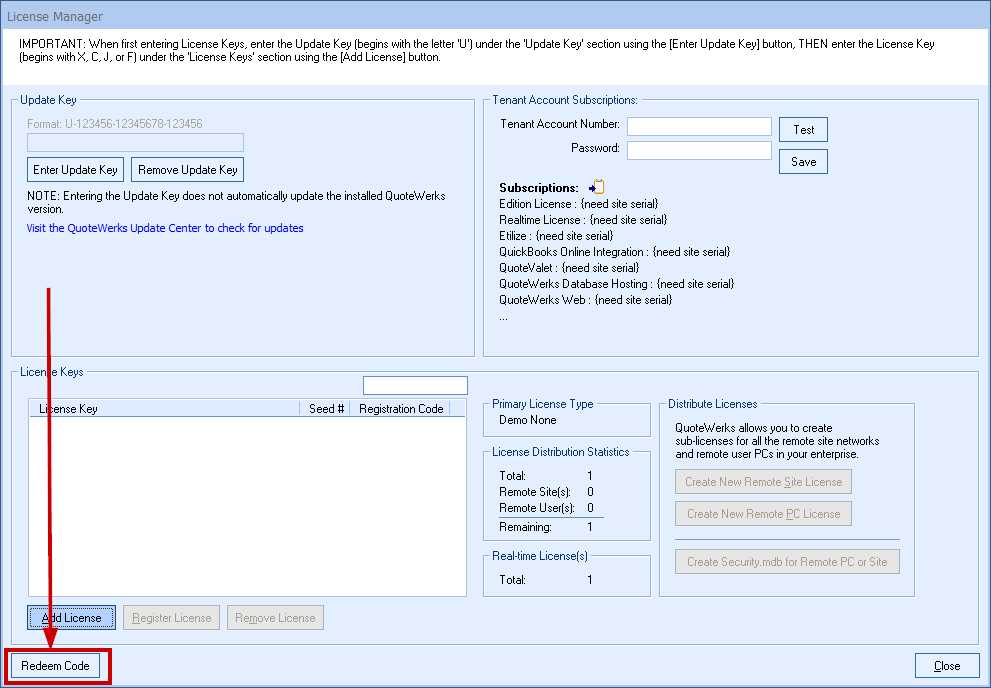Click Create Security.mdb for Remote PC or Site
Image resolution: width=991 pixels, height=688 pixels.
787,562
